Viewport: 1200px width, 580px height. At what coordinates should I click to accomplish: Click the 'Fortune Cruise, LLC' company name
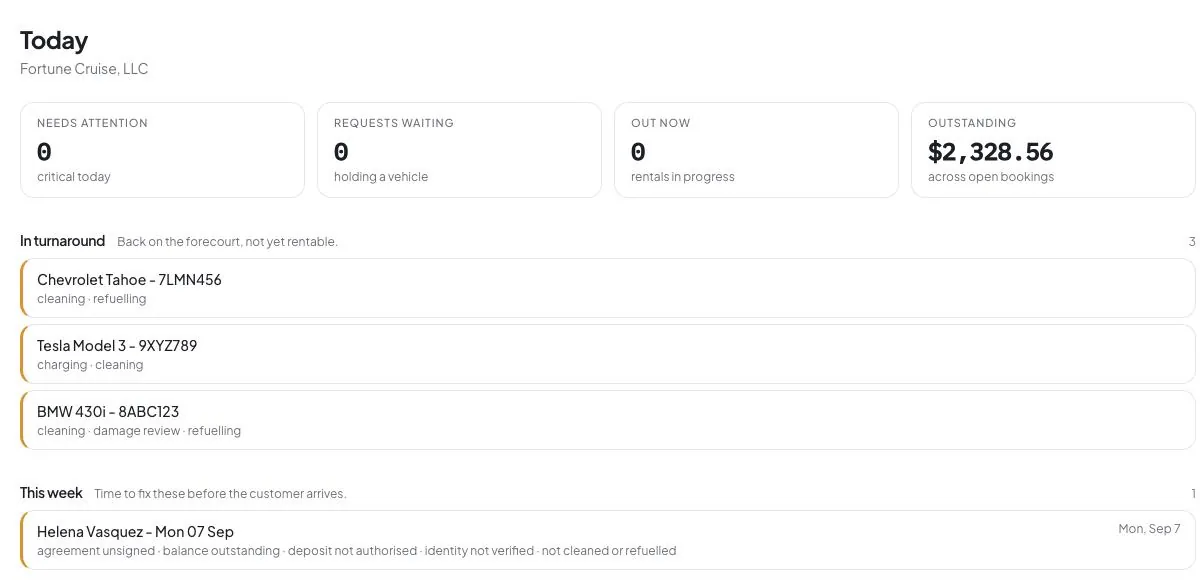pos(84,69)
